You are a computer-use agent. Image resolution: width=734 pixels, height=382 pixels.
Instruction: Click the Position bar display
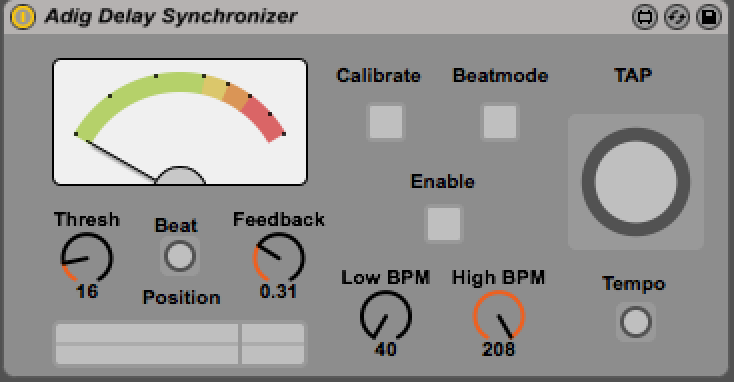180,343
